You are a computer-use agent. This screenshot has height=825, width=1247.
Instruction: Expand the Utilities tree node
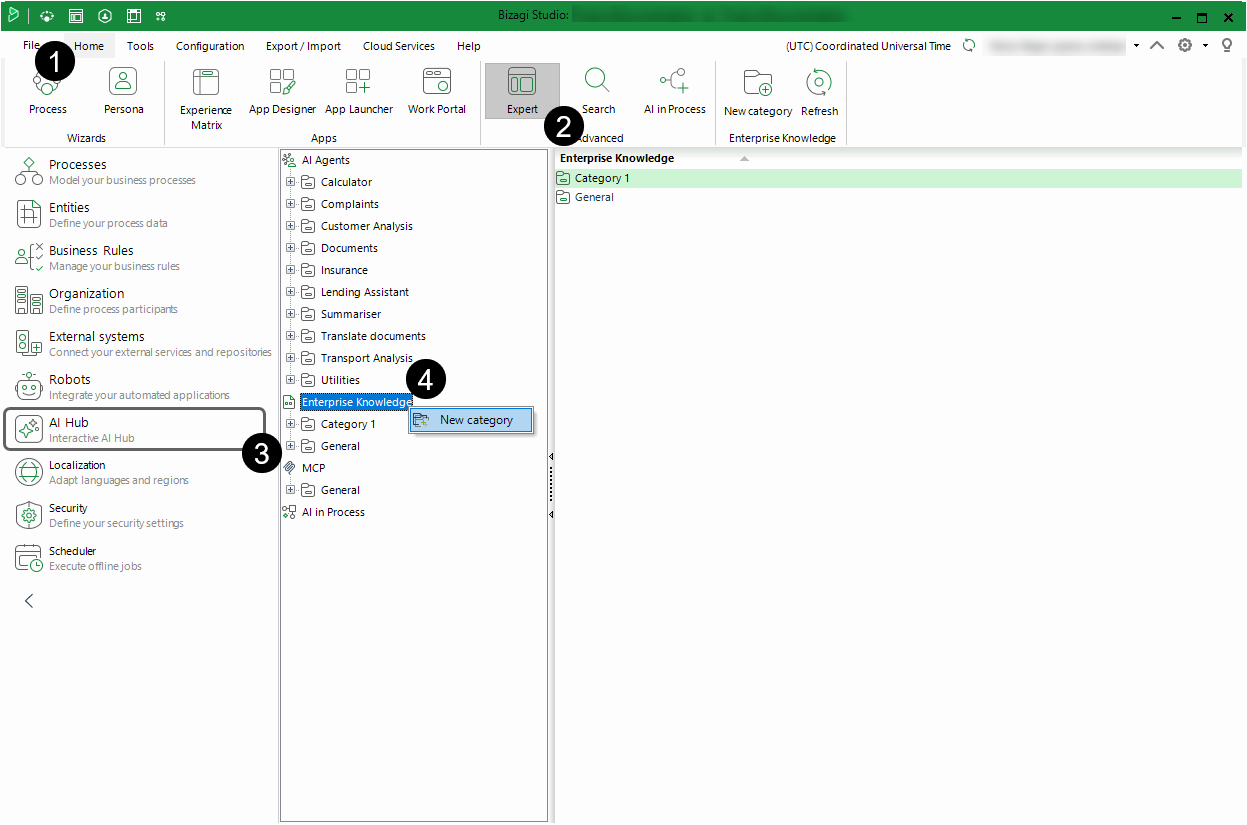pos(291,380)
